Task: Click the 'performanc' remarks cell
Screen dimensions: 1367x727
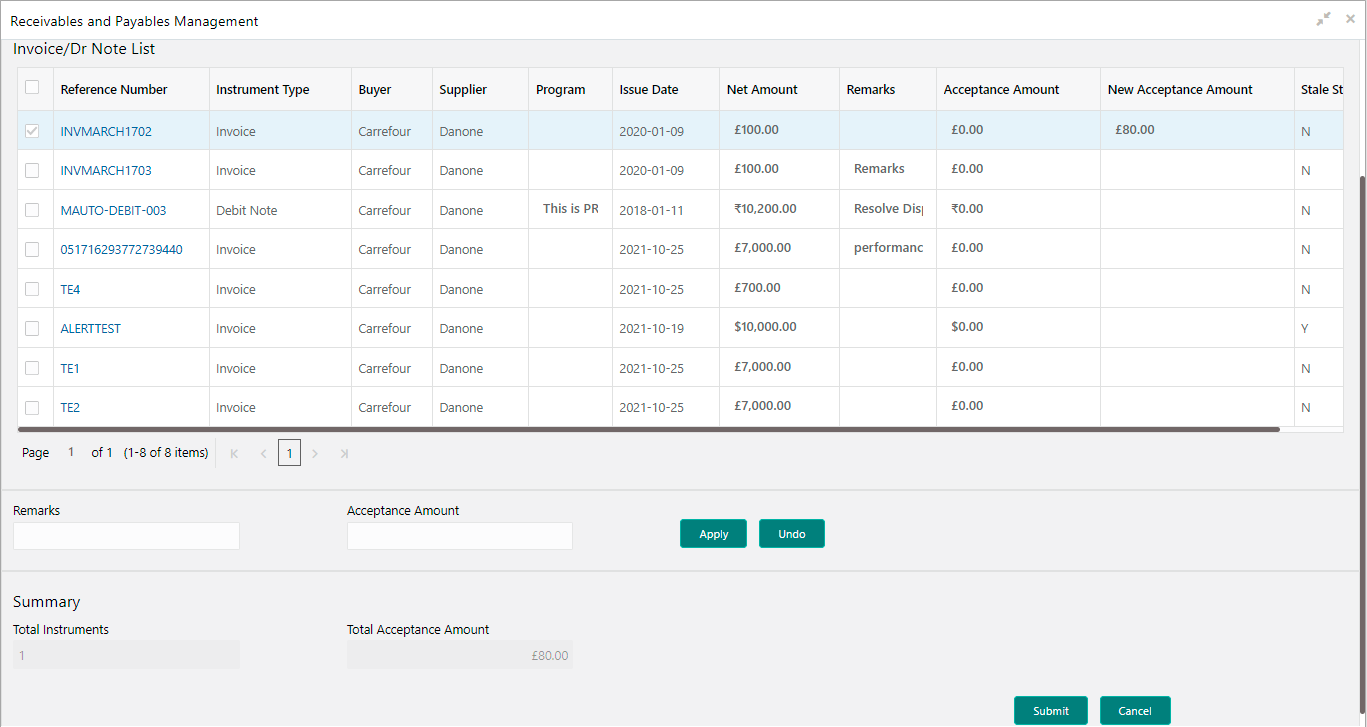Action: pos(888,248)
